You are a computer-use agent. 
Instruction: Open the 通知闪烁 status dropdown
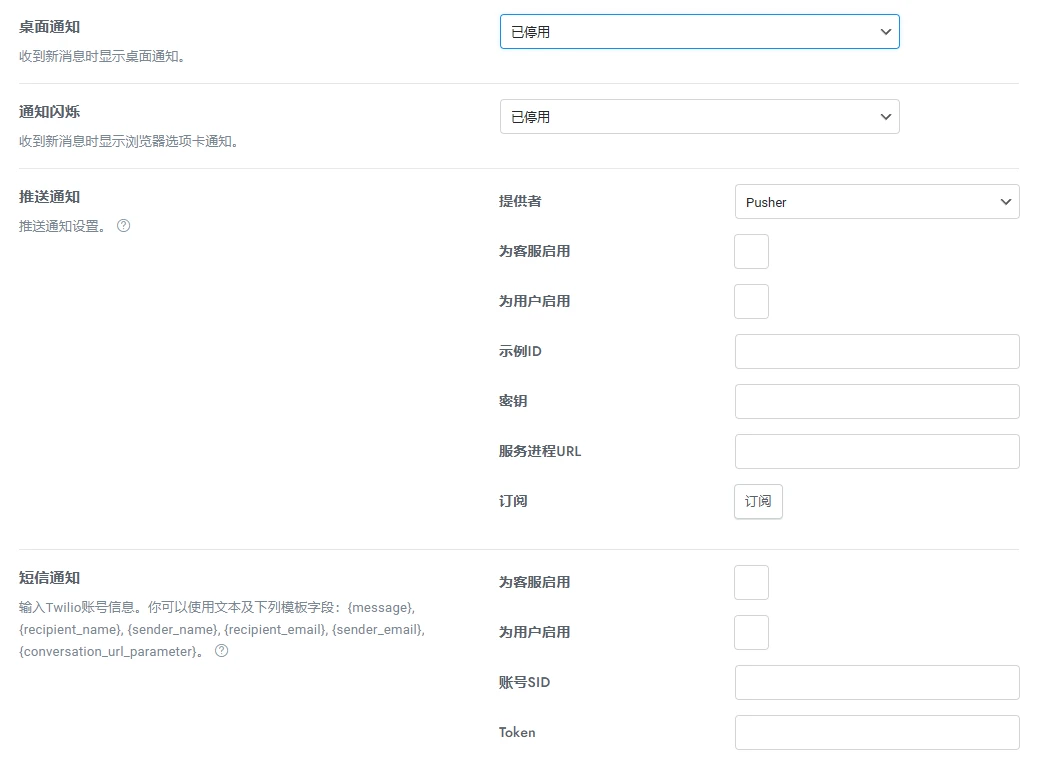tap(699, 116)
